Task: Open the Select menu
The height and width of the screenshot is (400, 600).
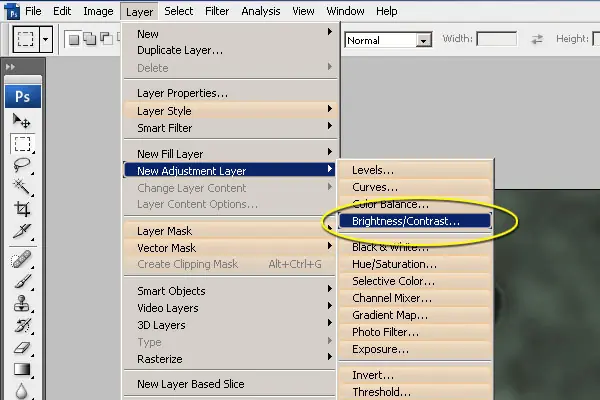Action: (179, 11)
